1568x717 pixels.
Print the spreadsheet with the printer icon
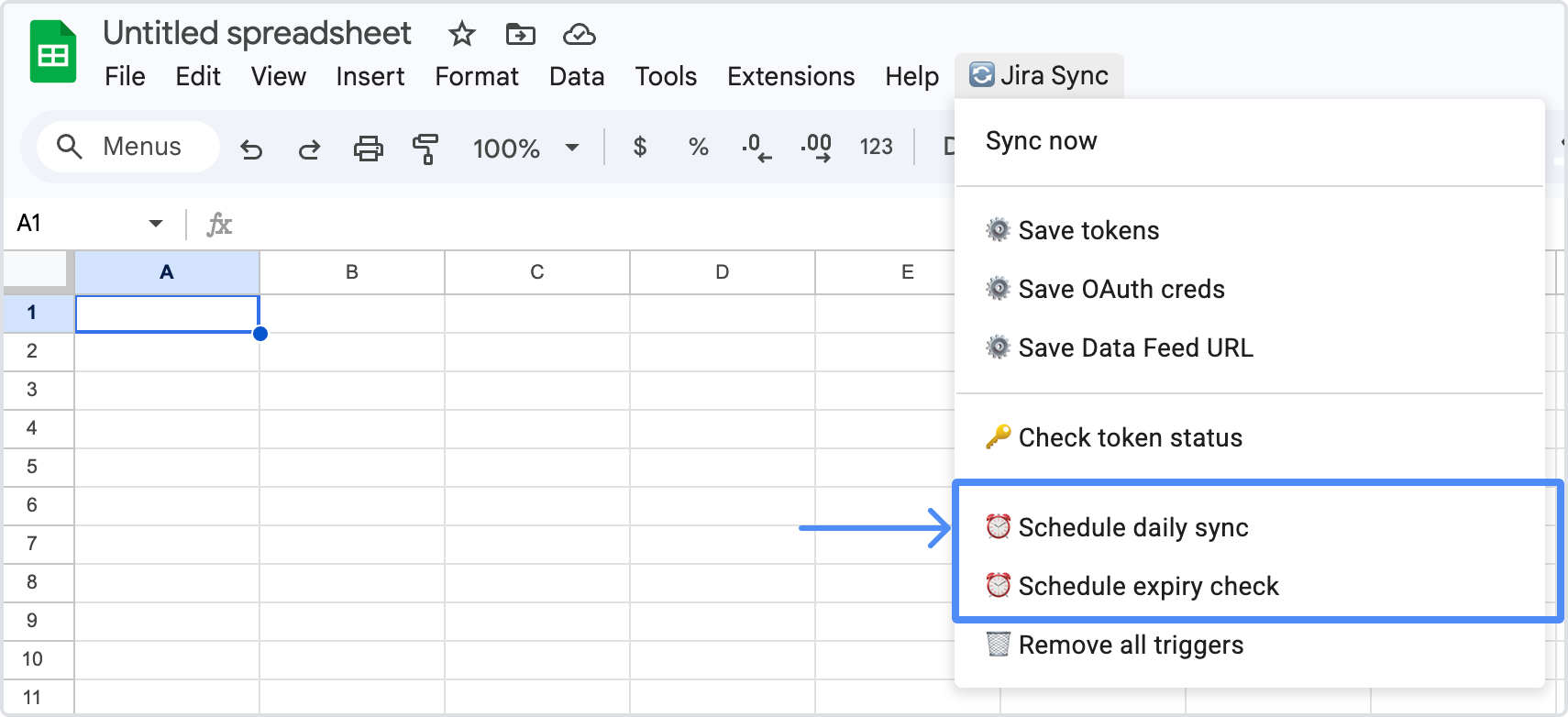(369, 148)
